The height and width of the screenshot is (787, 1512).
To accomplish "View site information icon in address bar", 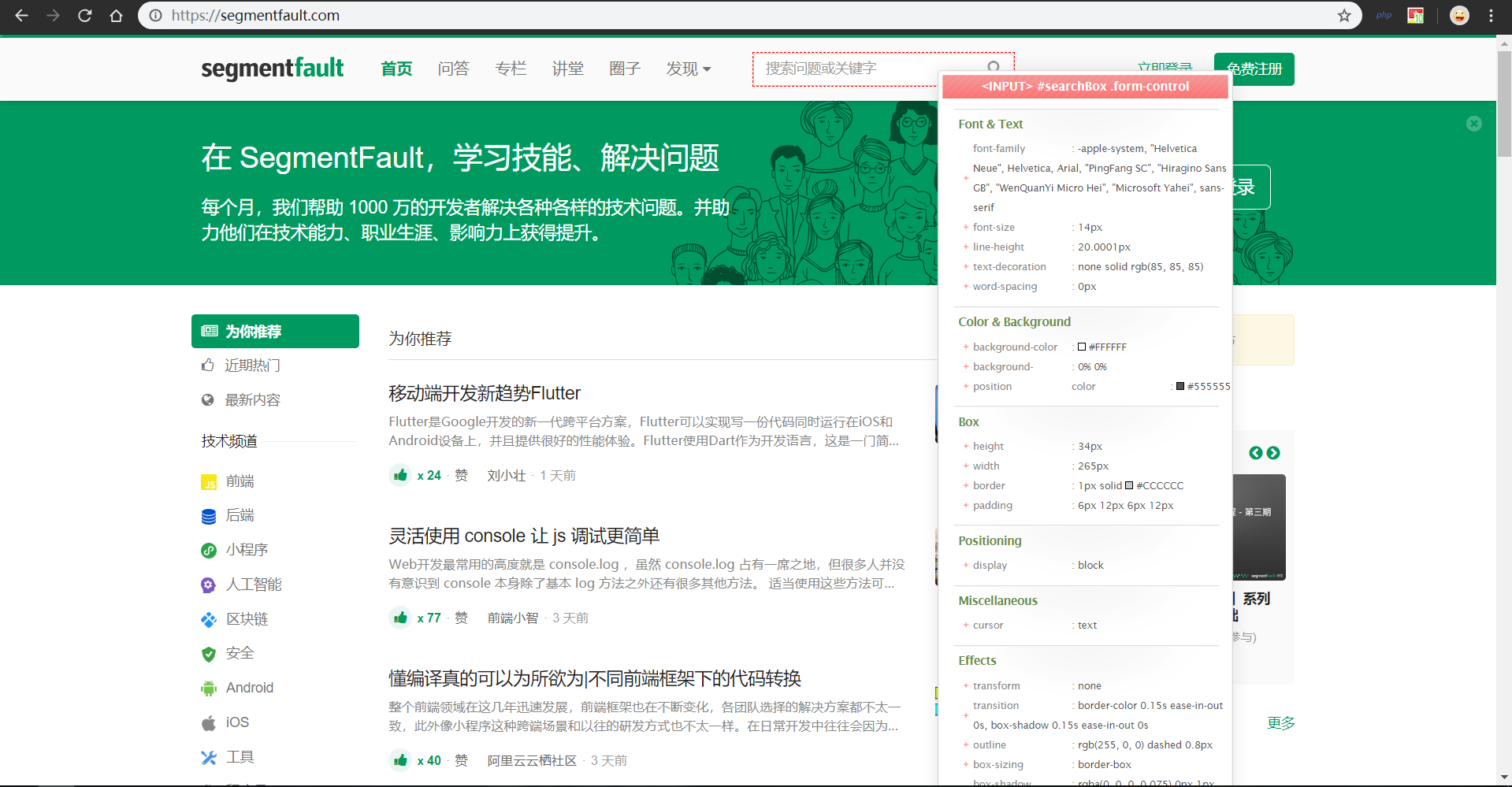I will (156, 16).
